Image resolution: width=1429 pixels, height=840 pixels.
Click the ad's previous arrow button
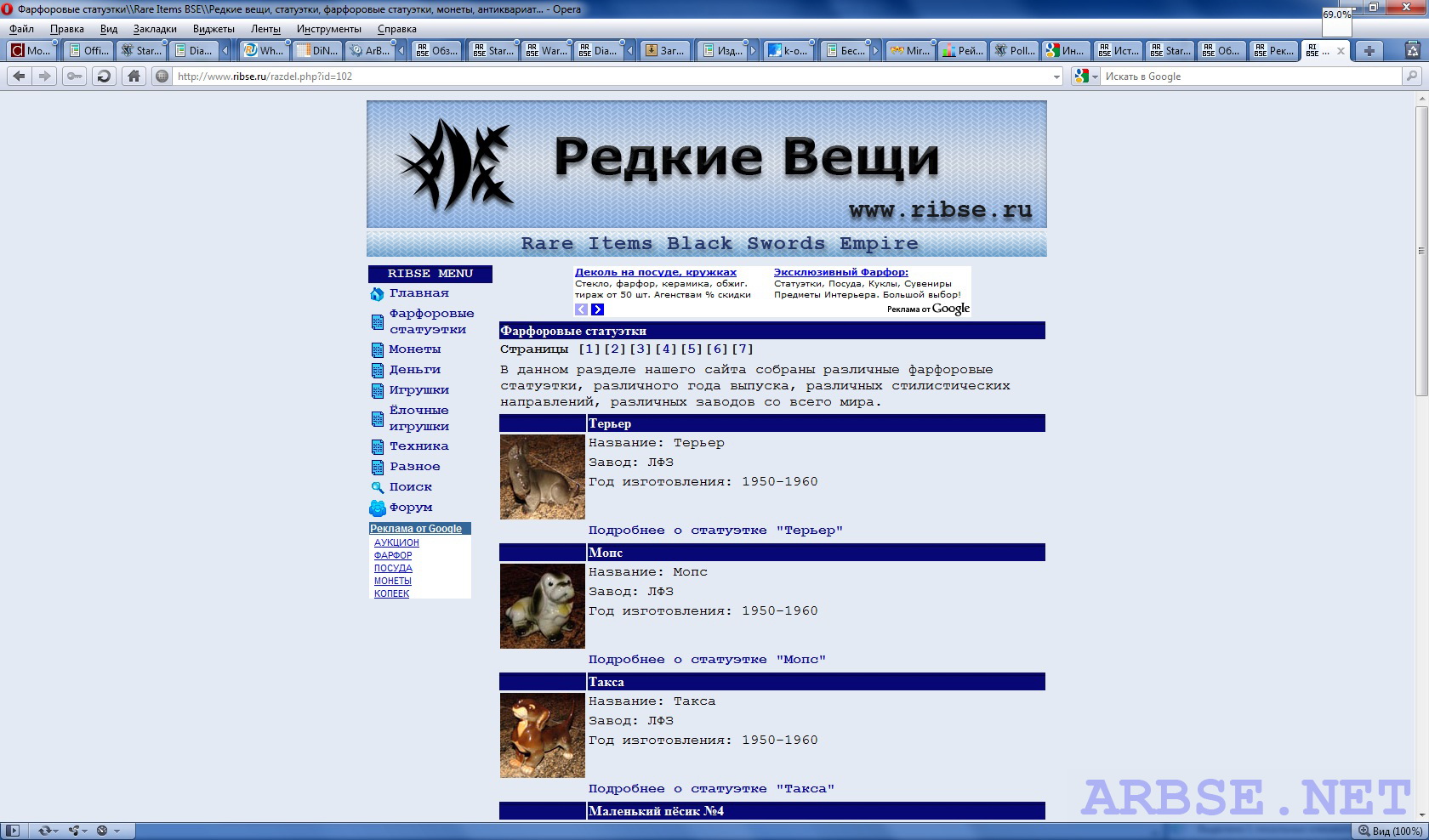point(581,309)
